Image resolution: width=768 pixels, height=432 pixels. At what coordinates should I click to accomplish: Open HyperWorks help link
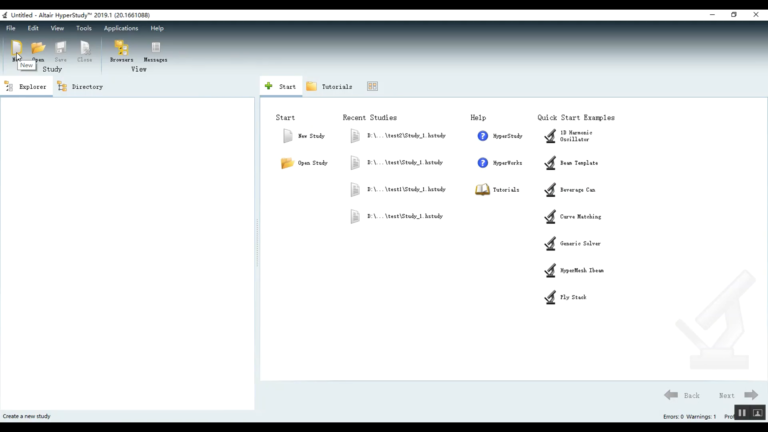coord(500,163)
